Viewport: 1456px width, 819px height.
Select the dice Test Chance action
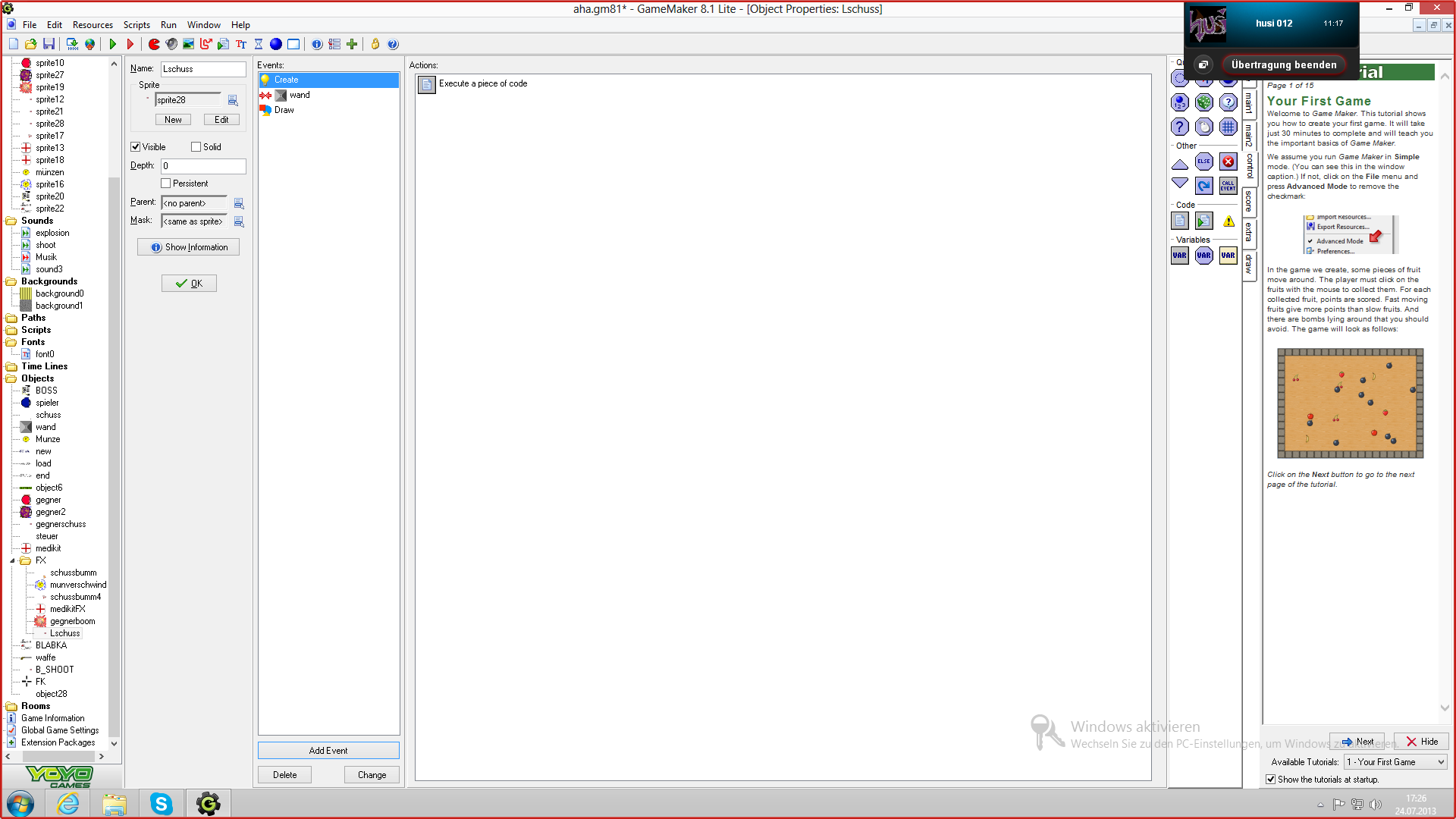tap(1203, 102)
